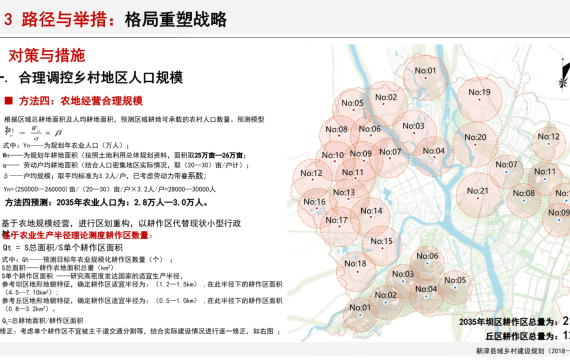Click the slide title 路径与举措
The width and height of the screenshot is (570, 360).
pyautogui.click(x=64, y=19)
